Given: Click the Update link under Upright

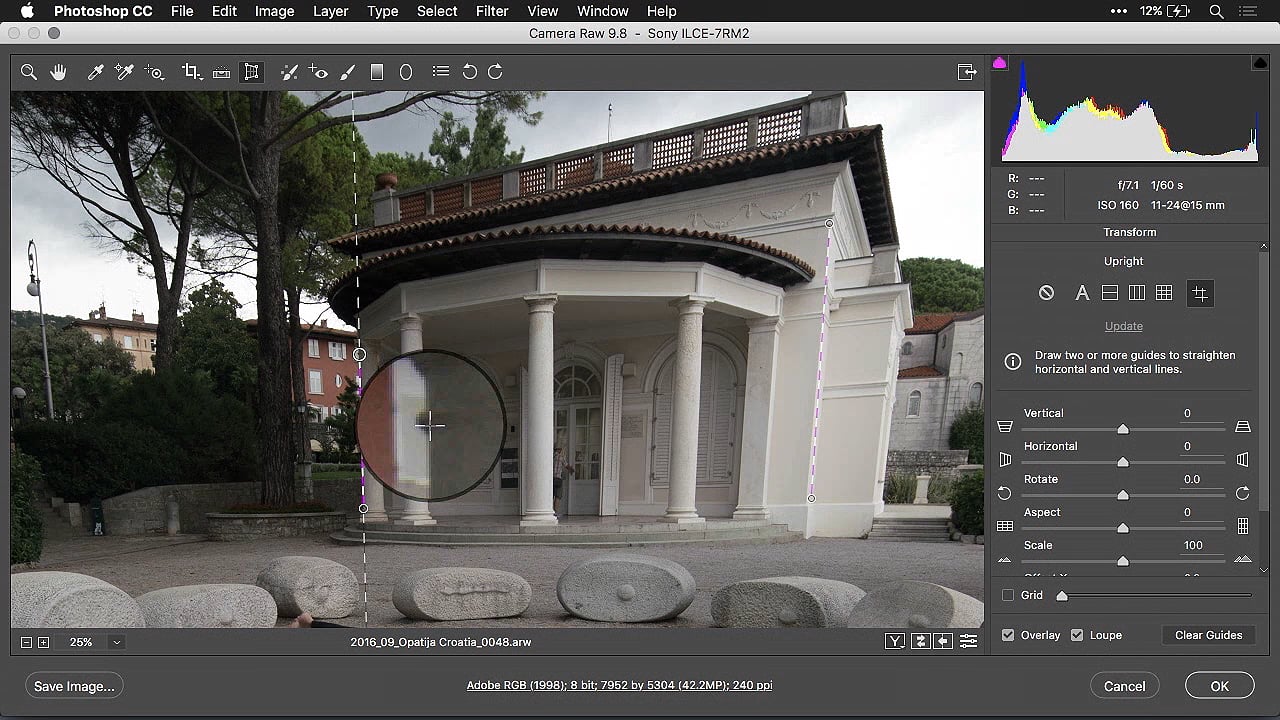Looking at the screenshot, I should [x=1124, y=326].
